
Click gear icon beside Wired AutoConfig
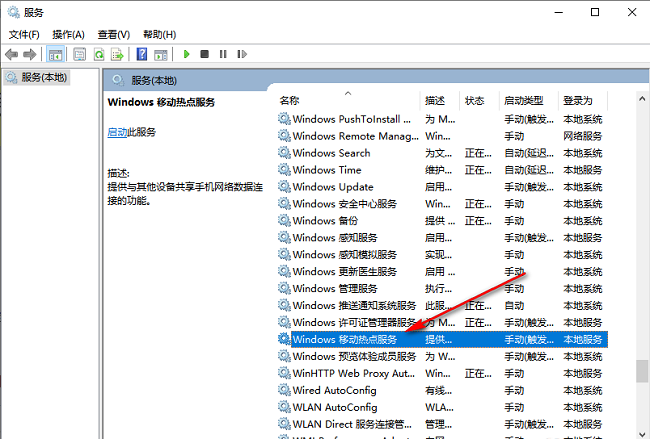284,390
